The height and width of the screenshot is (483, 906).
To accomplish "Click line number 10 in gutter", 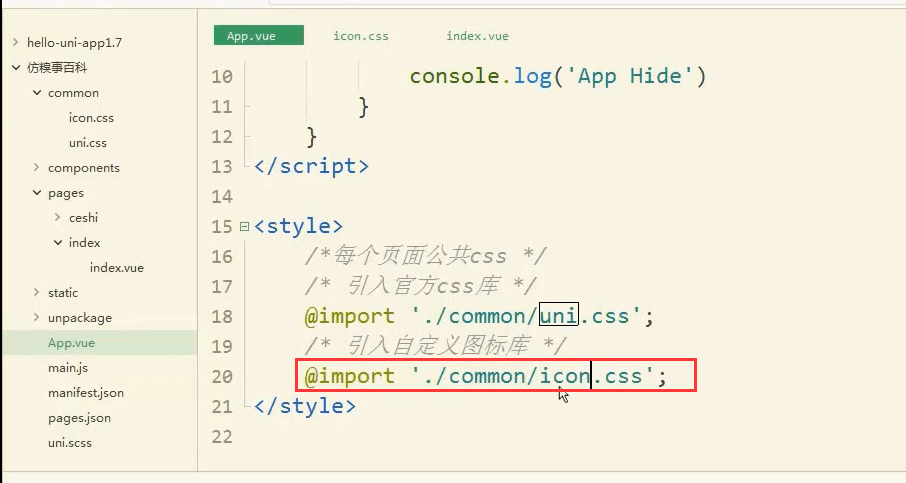I will click(222, 76).
